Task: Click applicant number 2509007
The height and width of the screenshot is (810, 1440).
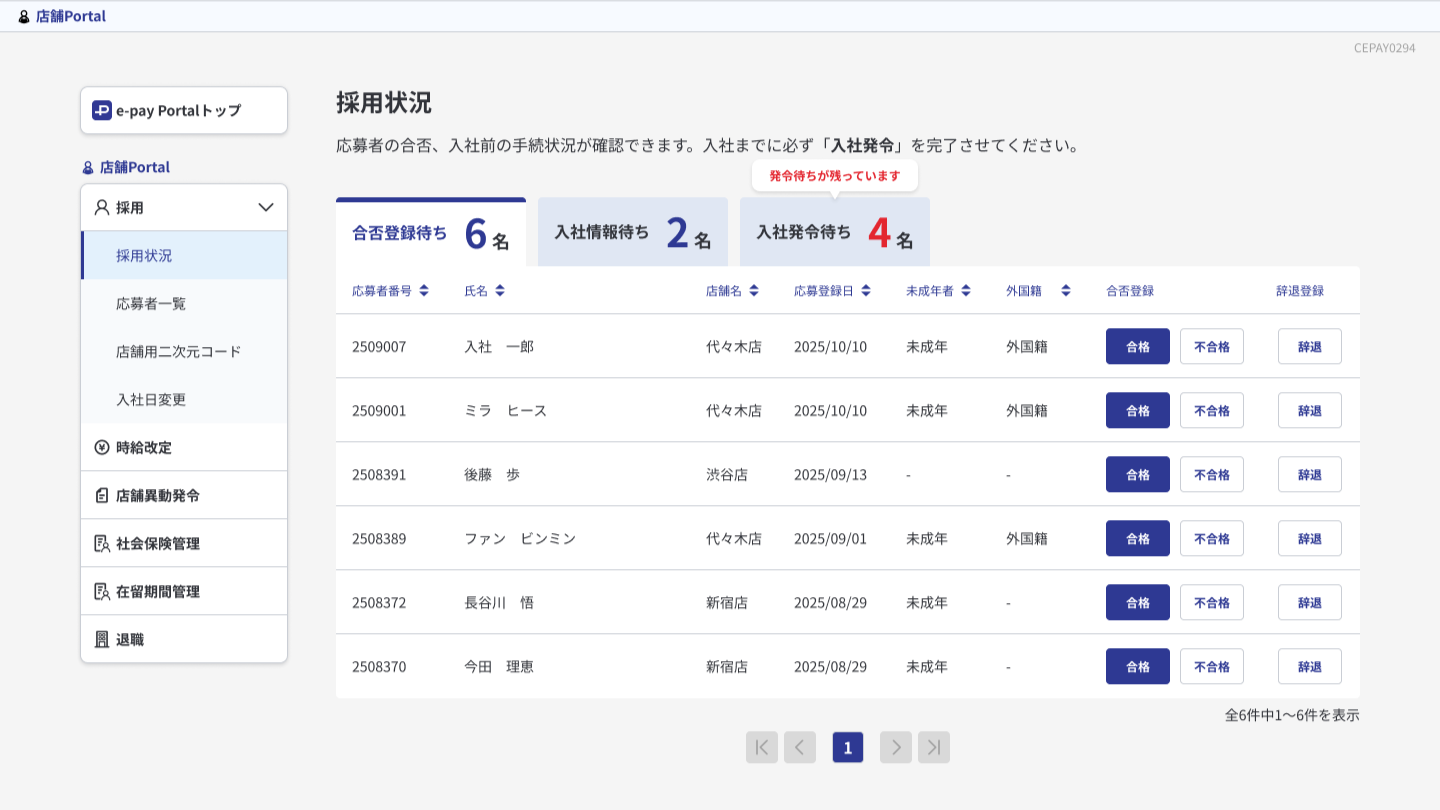Action: 379,347
